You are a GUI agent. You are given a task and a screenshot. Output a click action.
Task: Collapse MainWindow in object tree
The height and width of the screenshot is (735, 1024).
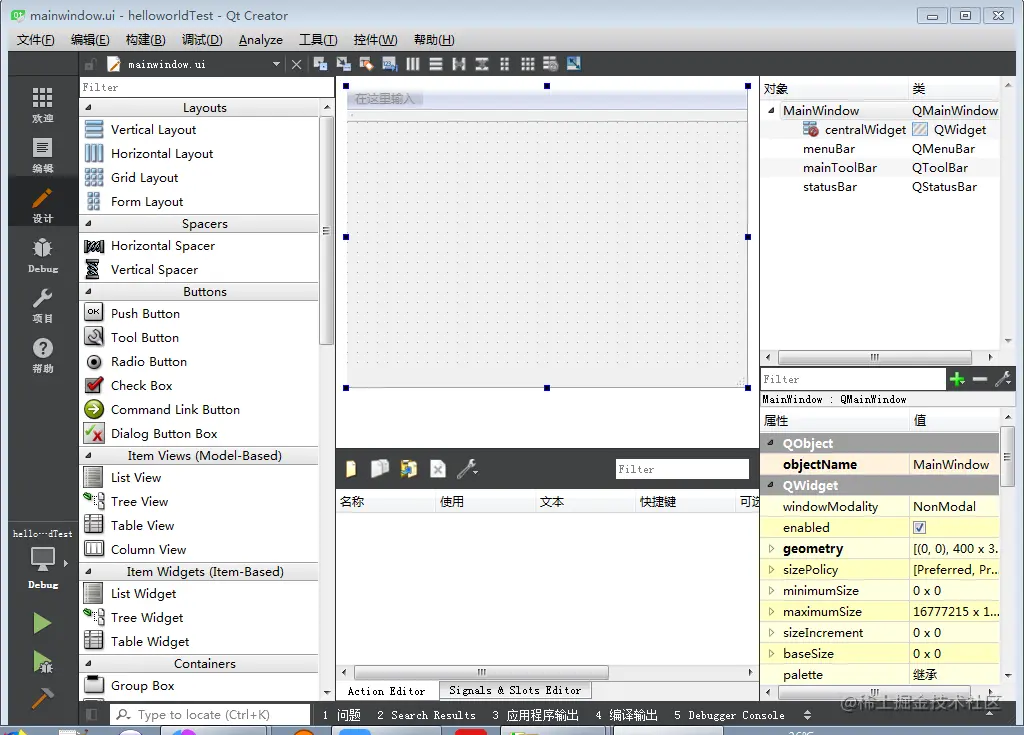tap(771, 110)
